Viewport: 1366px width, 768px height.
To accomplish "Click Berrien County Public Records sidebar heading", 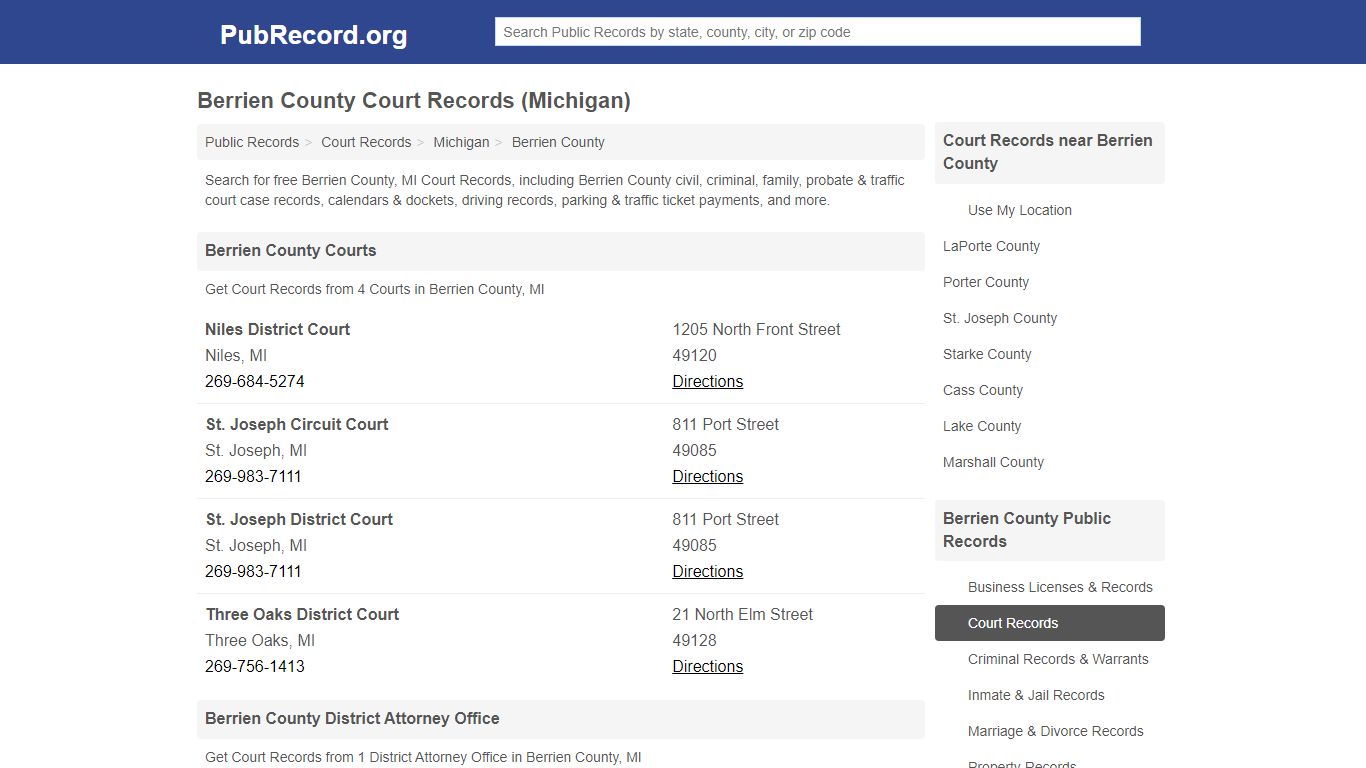I will tap(1027, 530).
